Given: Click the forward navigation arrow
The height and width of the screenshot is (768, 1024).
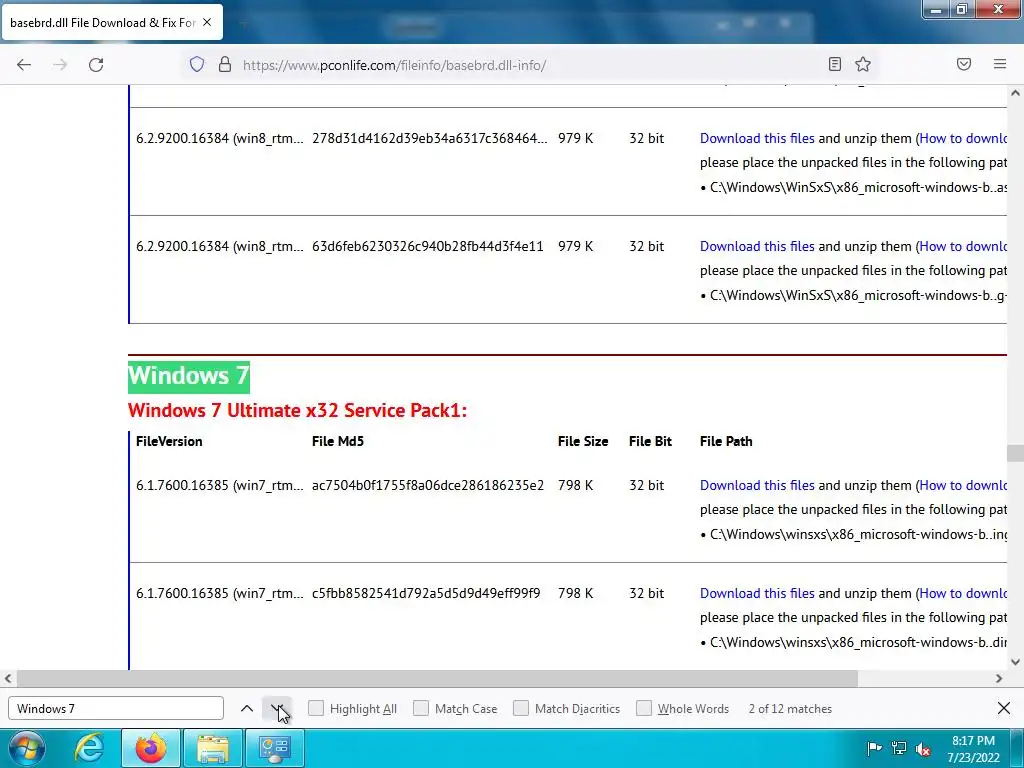Looking at the screenshot, I should tap(60, 65).
